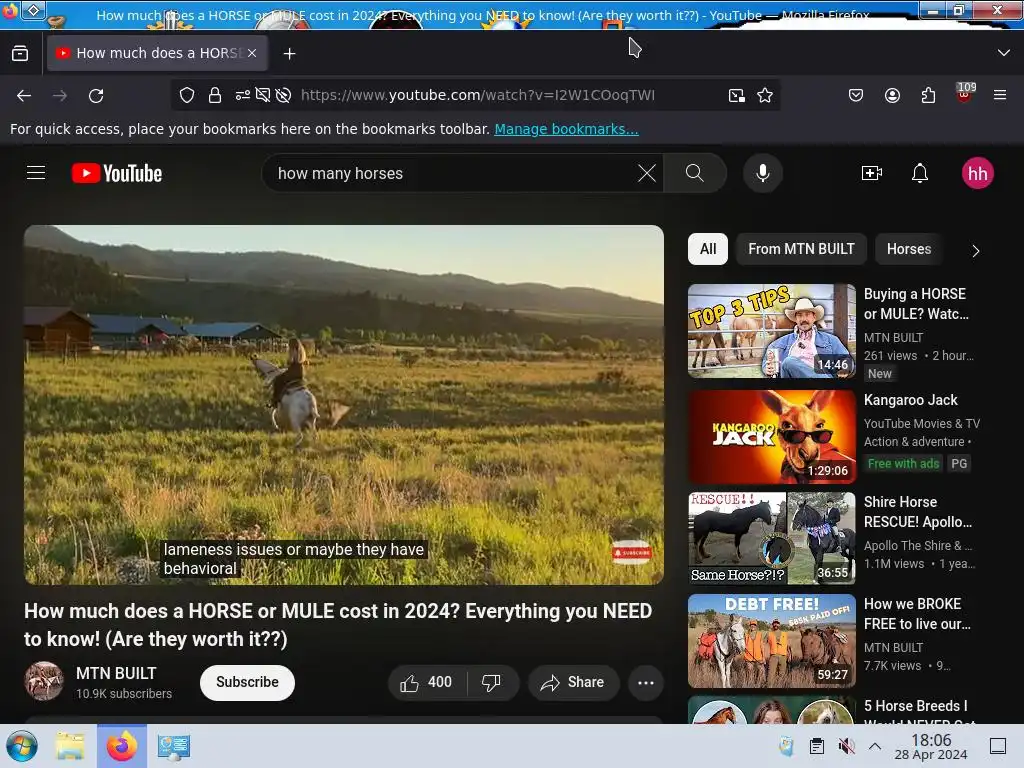Start voice search with the microphone
The width and height of the screenshot is (1024, 768).
[x=763, y=173]
